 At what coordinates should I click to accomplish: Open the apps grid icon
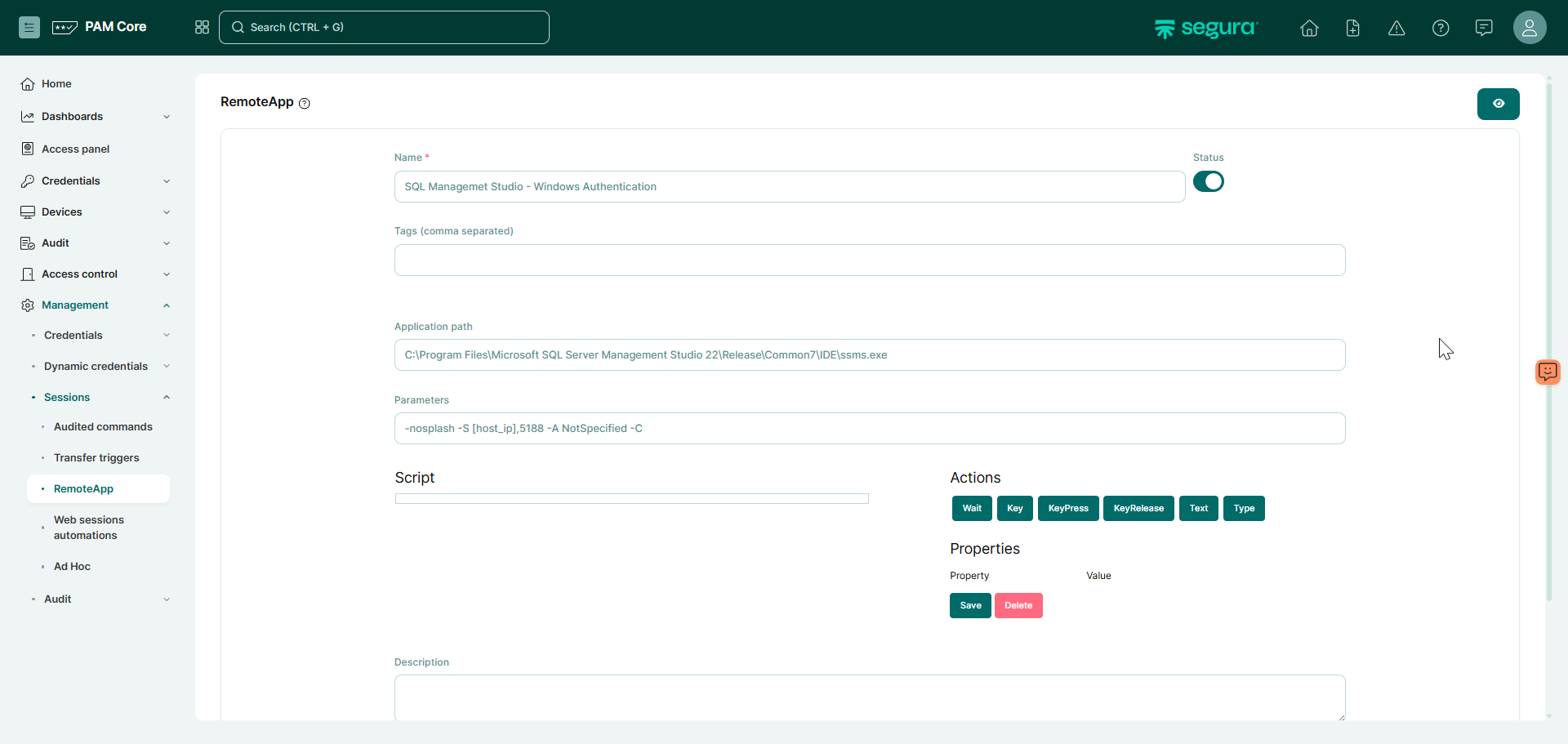tap(202, 27)
